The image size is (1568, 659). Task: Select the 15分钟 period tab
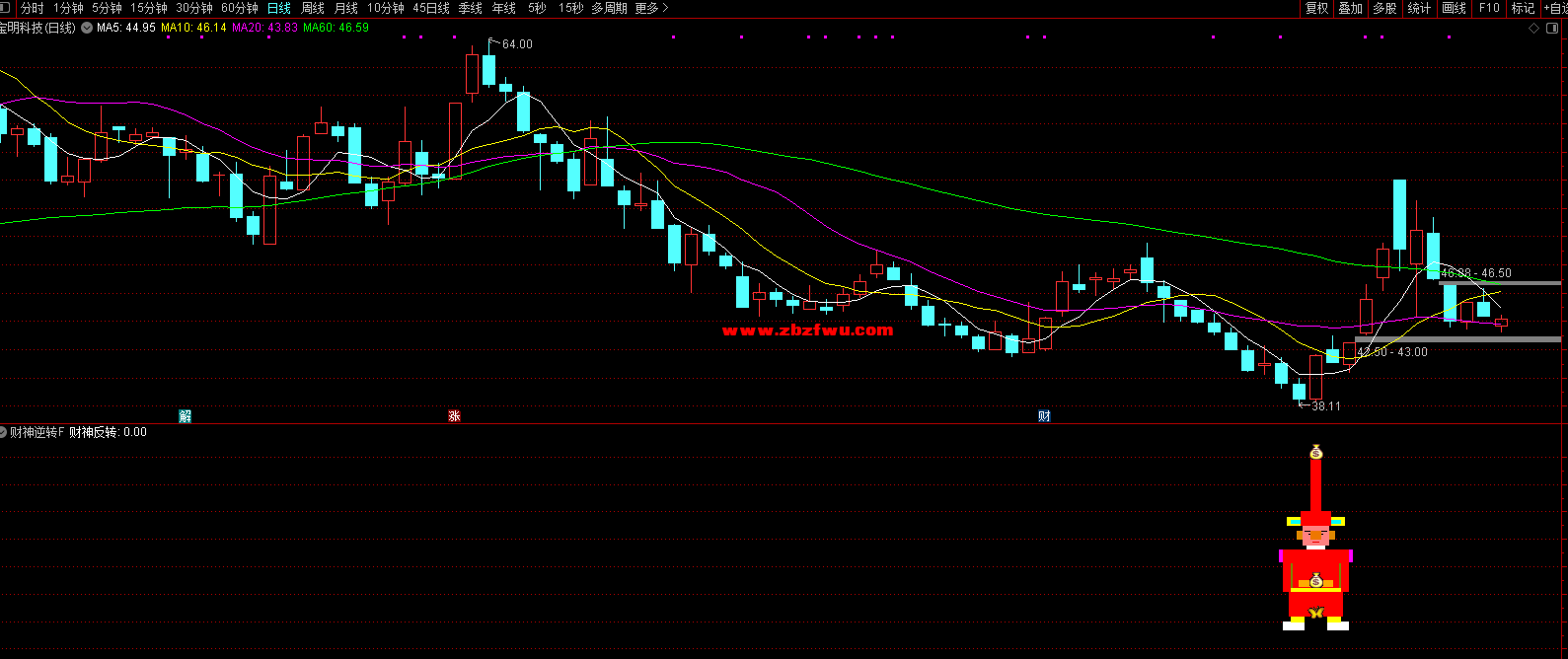149,8
